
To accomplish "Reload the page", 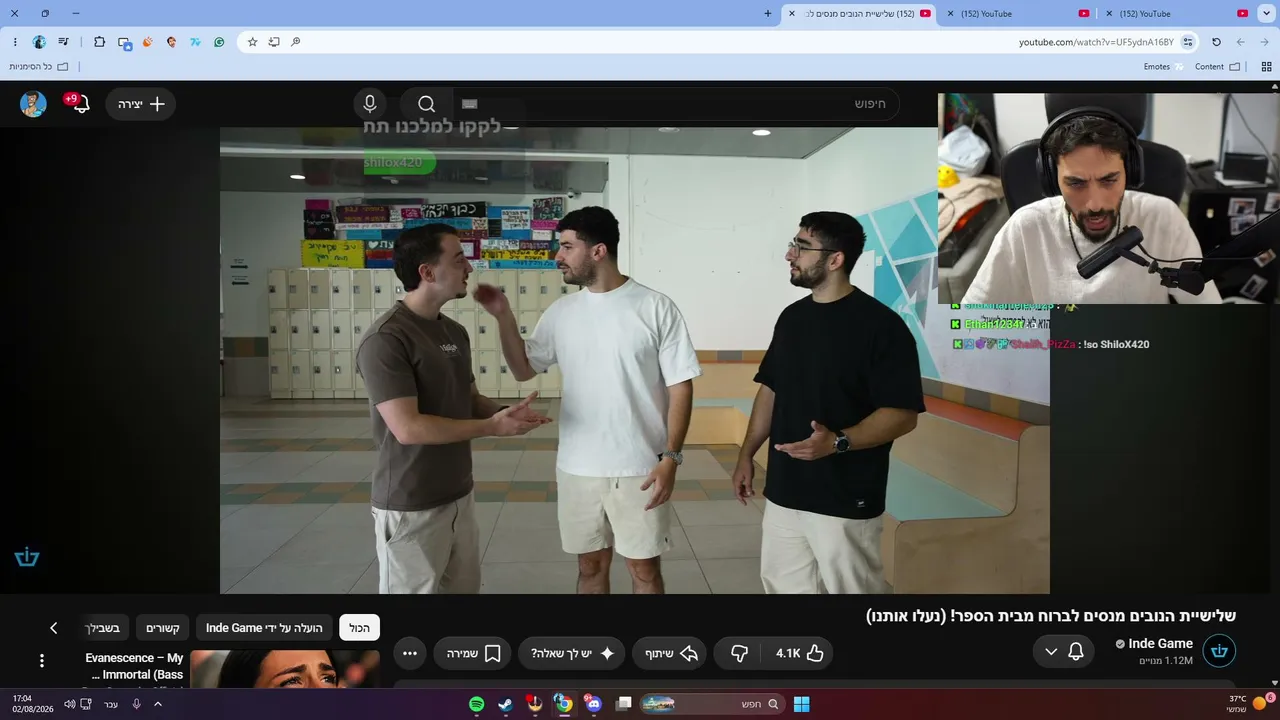I will coord(1216,42).
